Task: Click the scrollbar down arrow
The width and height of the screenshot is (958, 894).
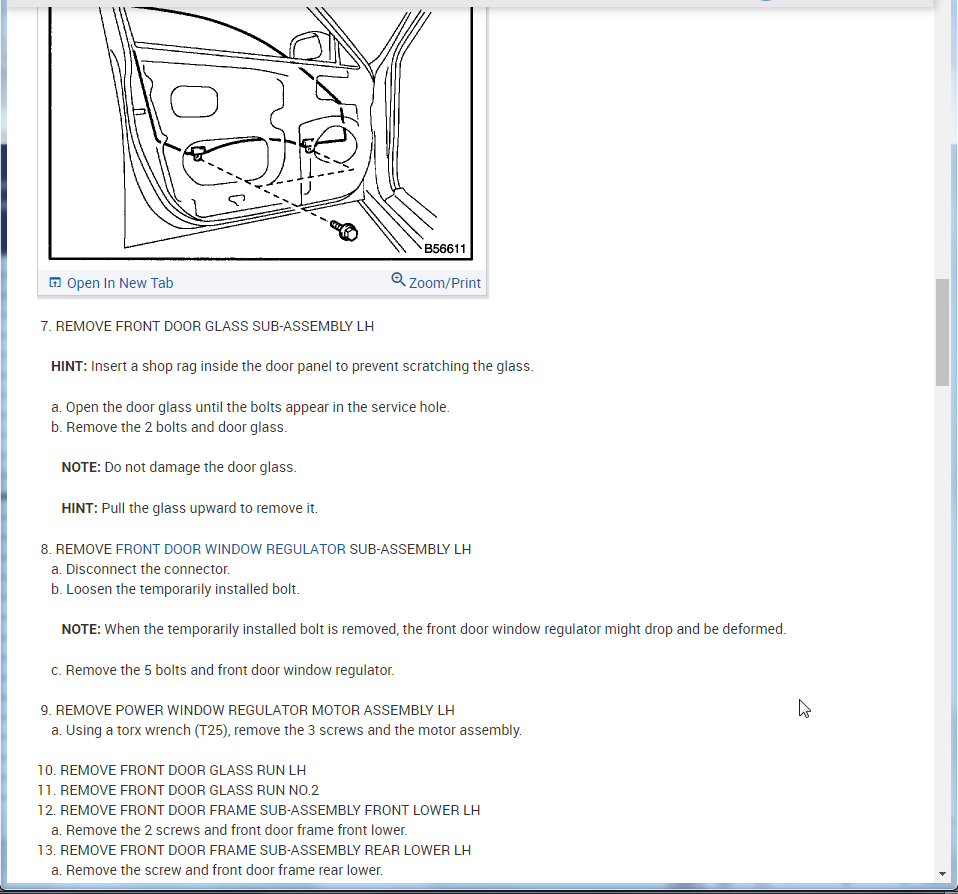Action: (x=942, y=874)
